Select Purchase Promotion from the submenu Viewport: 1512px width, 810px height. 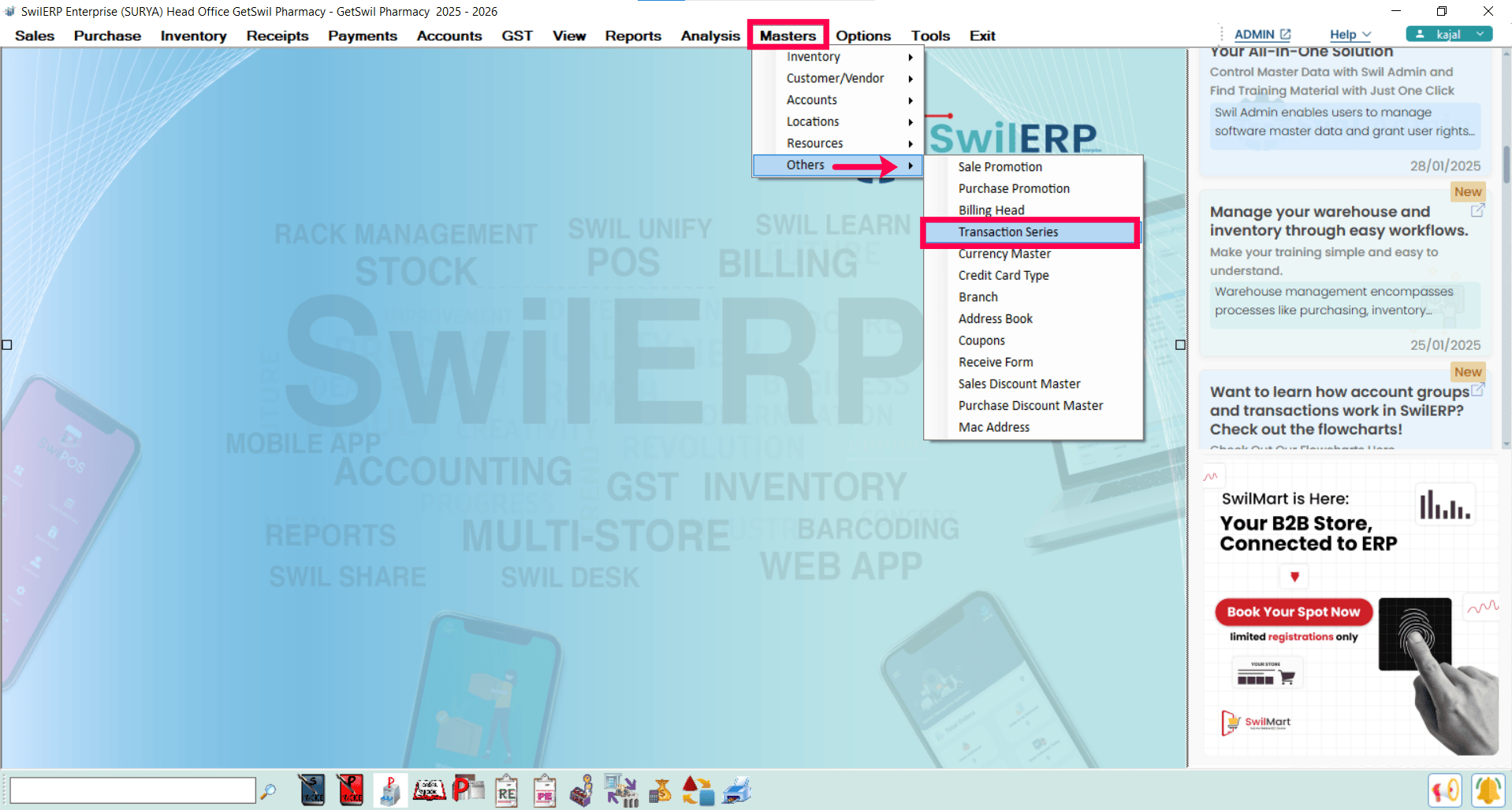coord(1033,189)
